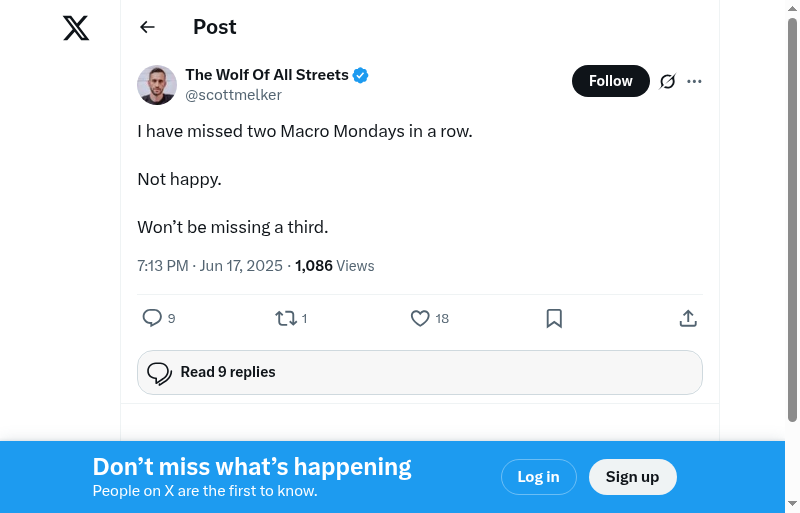800x513 pixels.
Task: Bookmark this post
Action: point(554,318)
